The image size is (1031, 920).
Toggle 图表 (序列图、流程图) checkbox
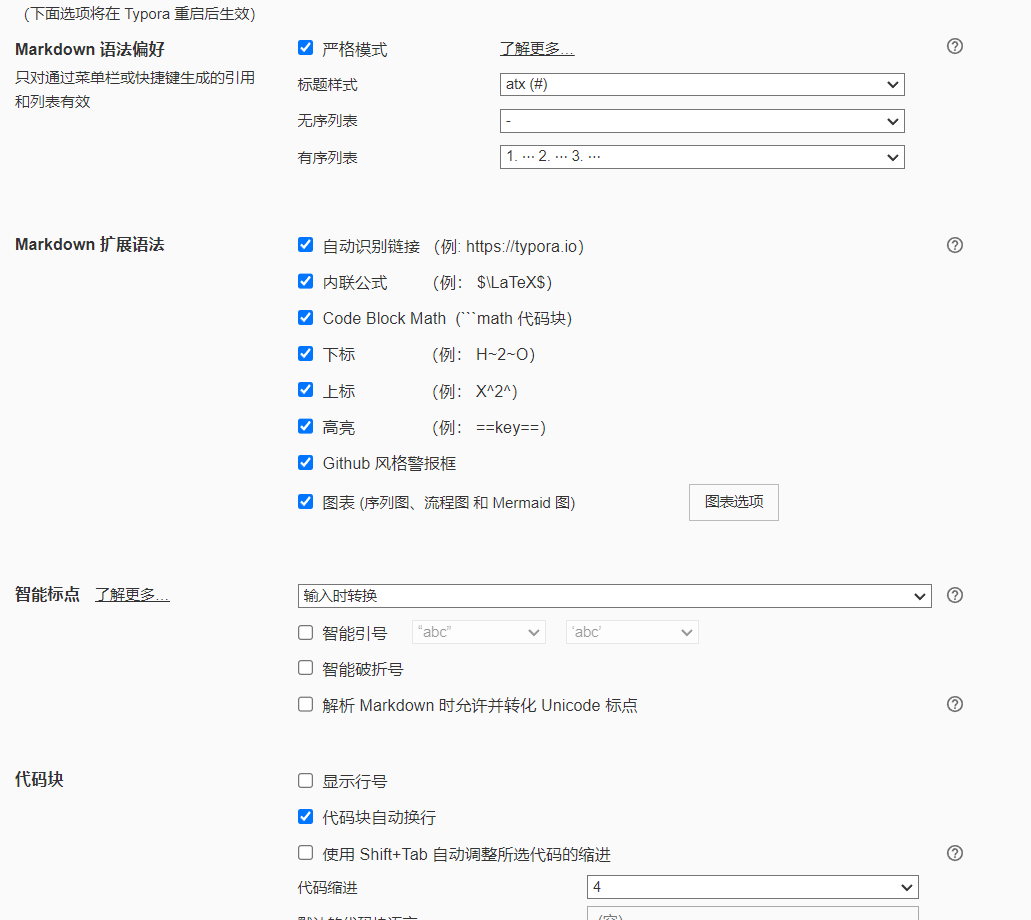[x=305, y=502]
